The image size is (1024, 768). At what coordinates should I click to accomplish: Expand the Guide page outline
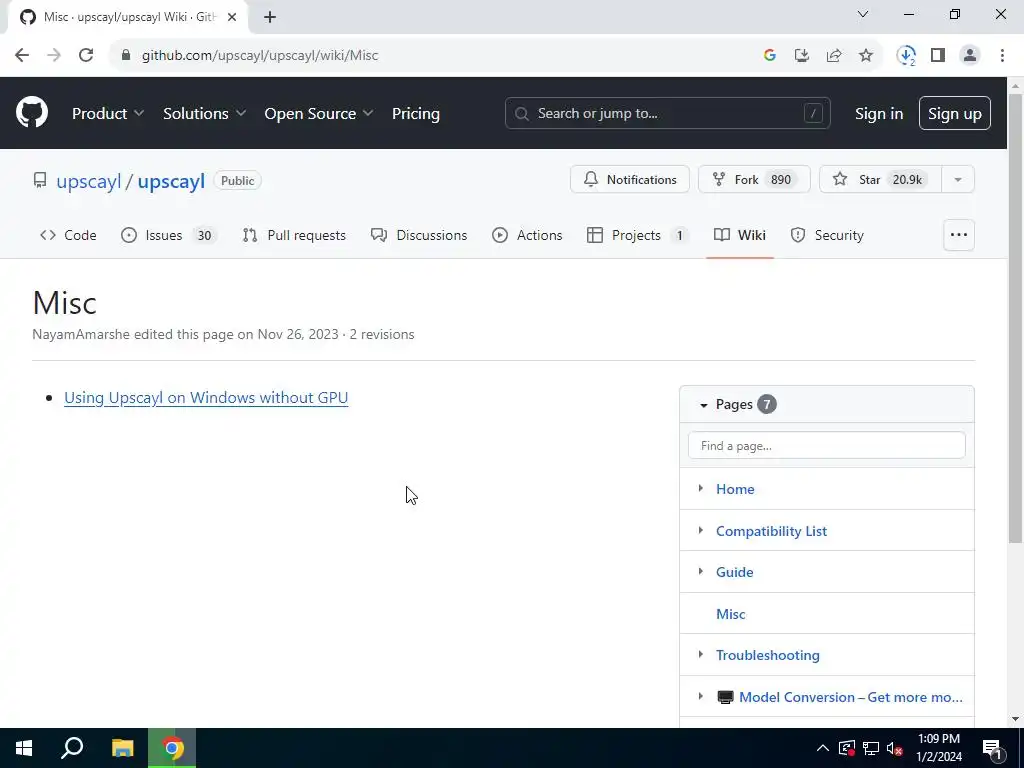click(701, 571)
